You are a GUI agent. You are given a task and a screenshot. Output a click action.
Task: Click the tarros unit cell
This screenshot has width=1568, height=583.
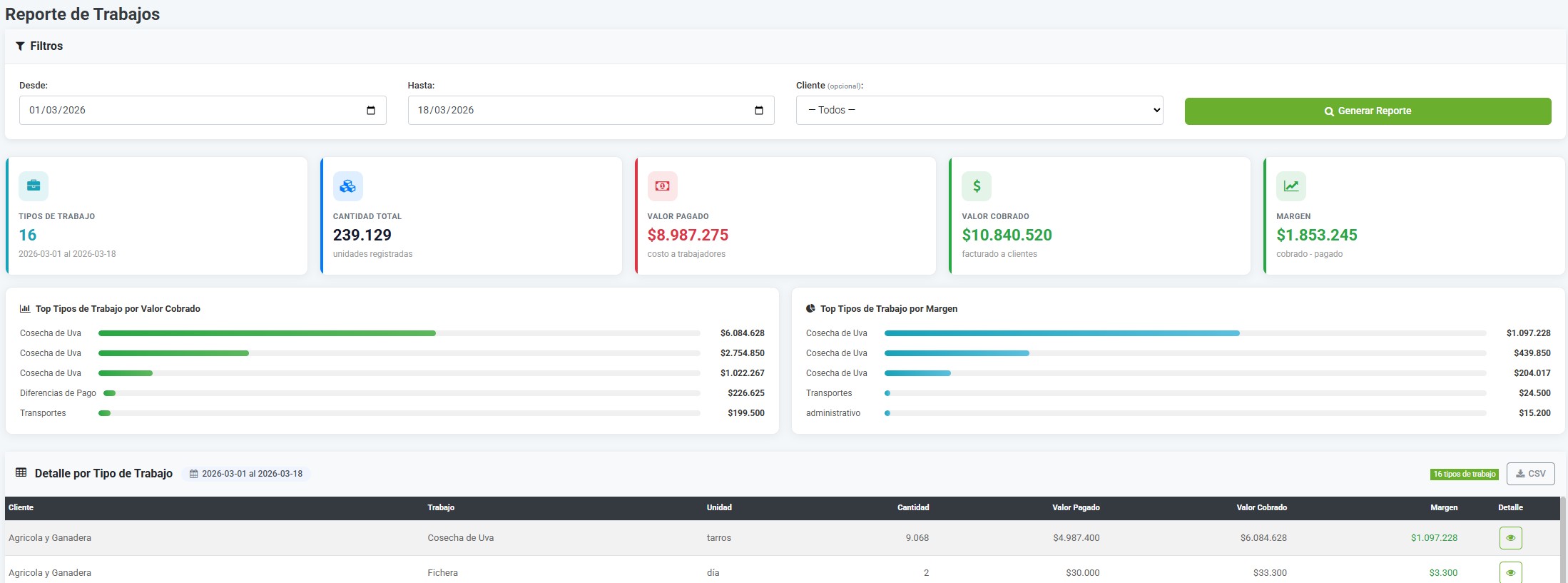tap(719, 538)
